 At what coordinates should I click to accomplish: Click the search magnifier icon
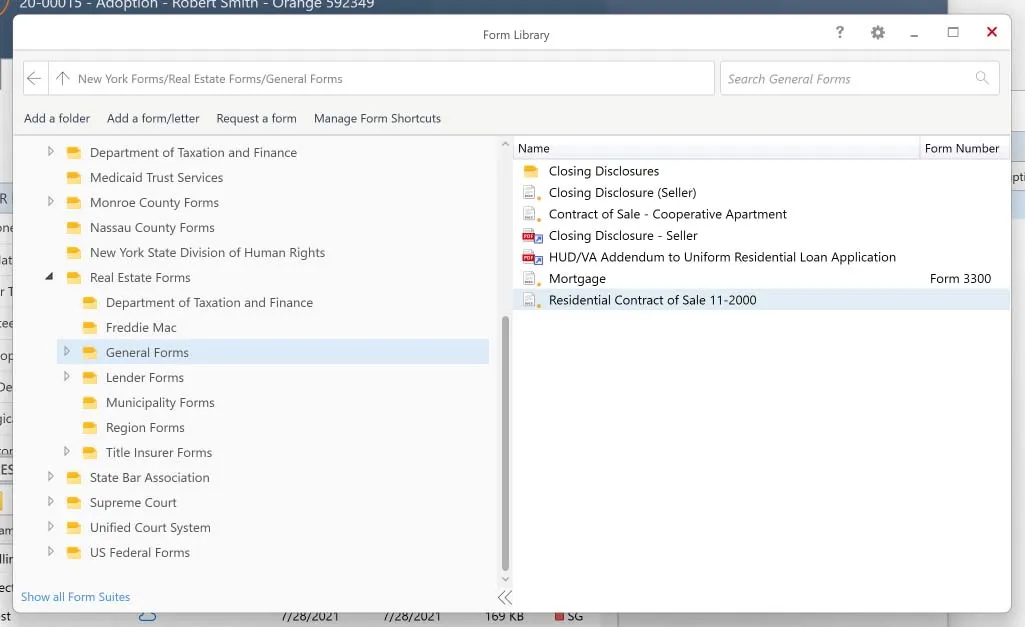(982, 78)
